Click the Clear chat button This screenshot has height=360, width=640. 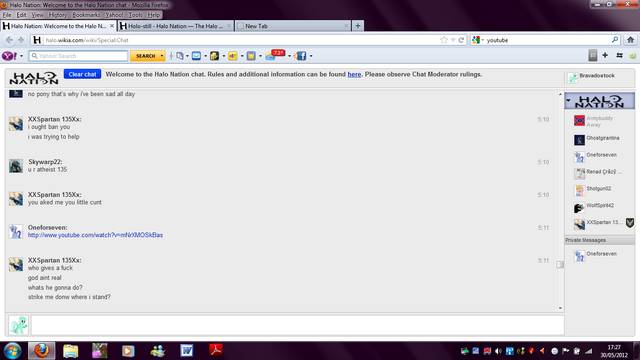coord(82,74)
